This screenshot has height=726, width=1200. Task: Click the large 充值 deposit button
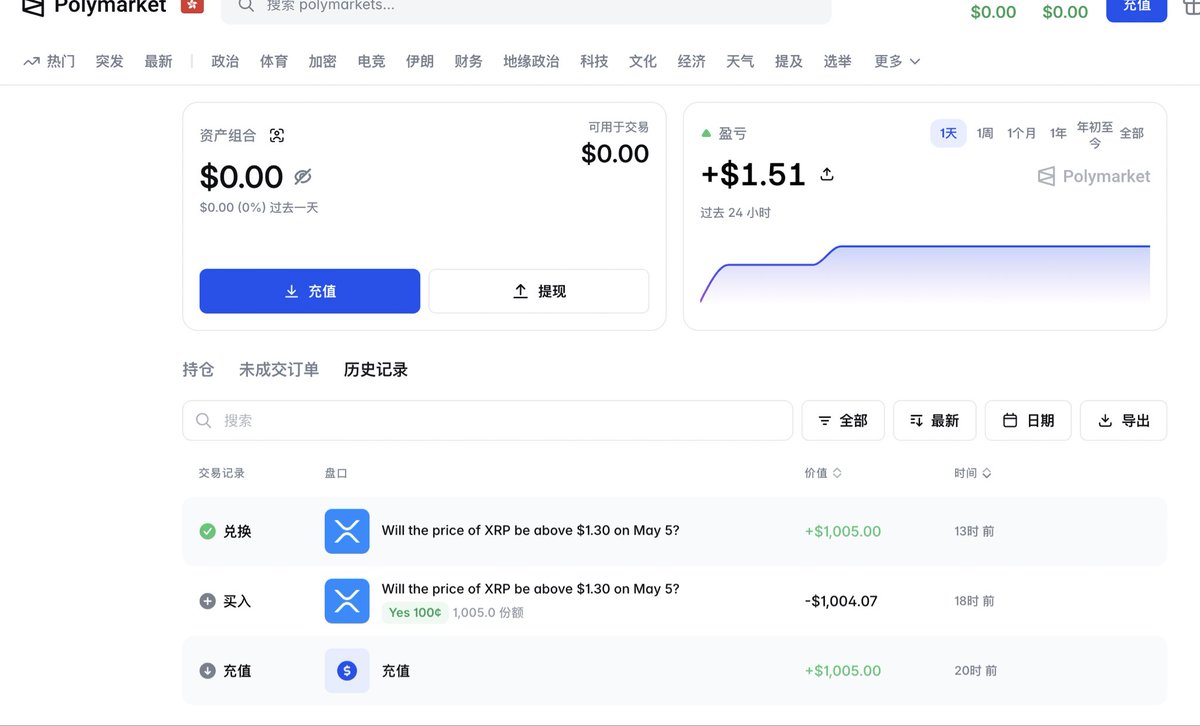coord(310,291)
